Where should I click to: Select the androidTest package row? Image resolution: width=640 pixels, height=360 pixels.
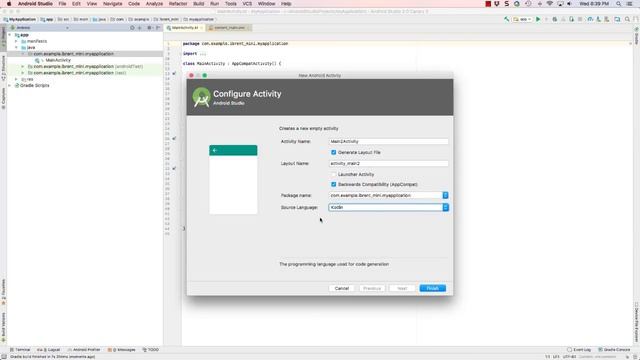85,67
